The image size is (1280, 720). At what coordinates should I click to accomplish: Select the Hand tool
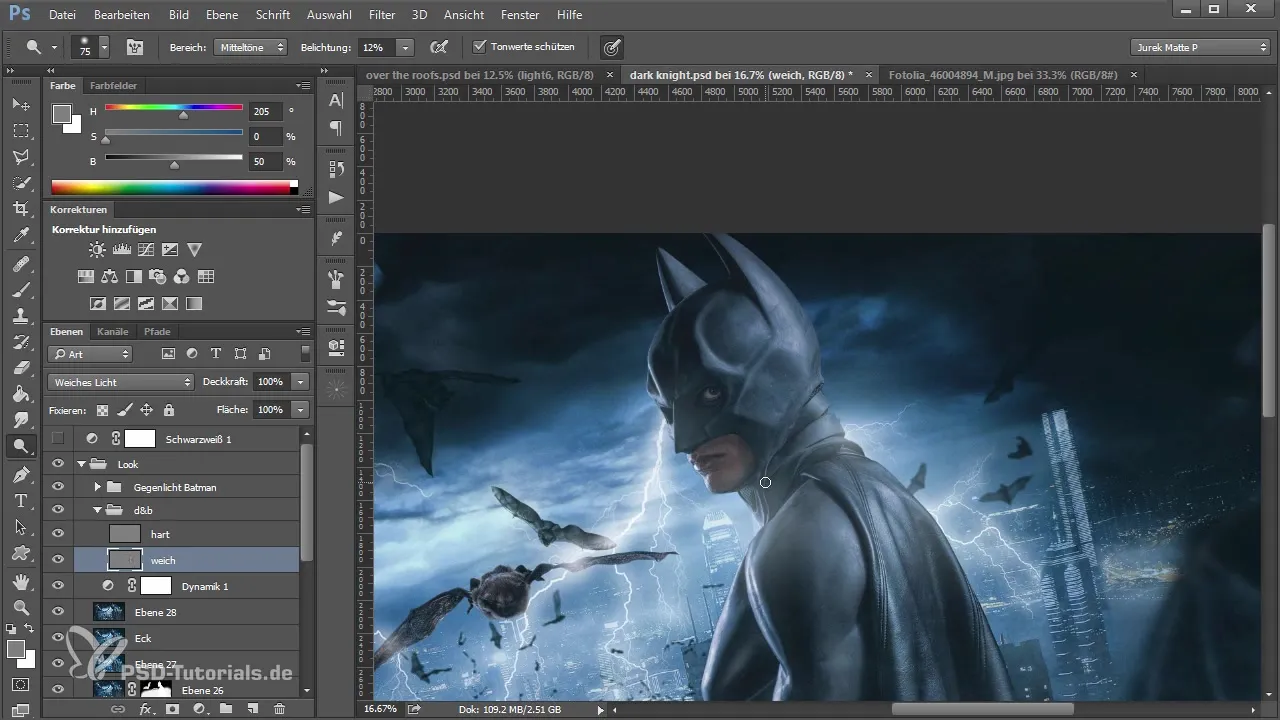click(20, 581)
